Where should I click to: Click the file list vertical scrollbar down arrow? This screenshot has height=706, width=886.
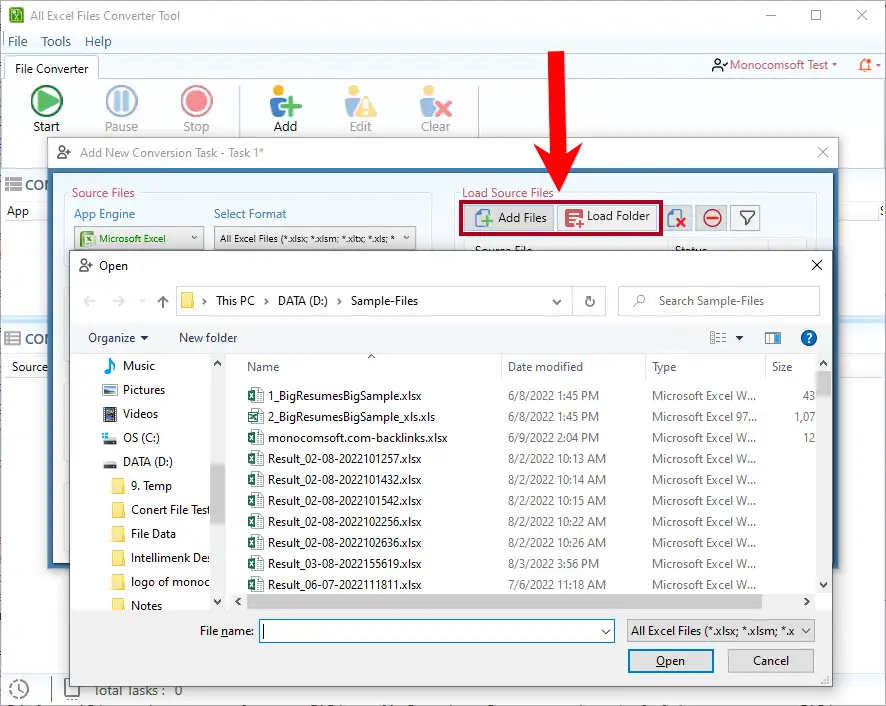point(823,585)
